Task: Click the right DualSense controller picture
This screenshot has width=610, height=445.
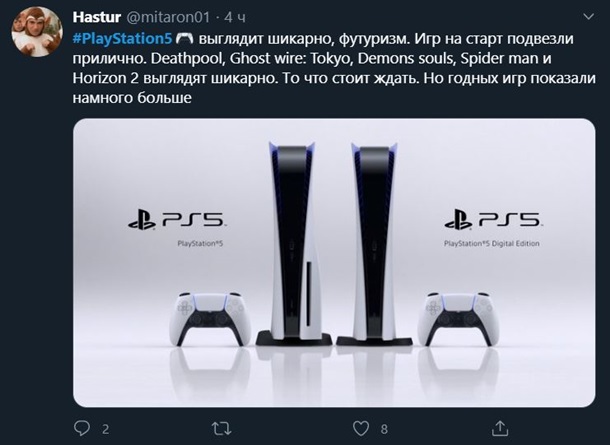Action: pyautogui.click(x=458, y=319)
